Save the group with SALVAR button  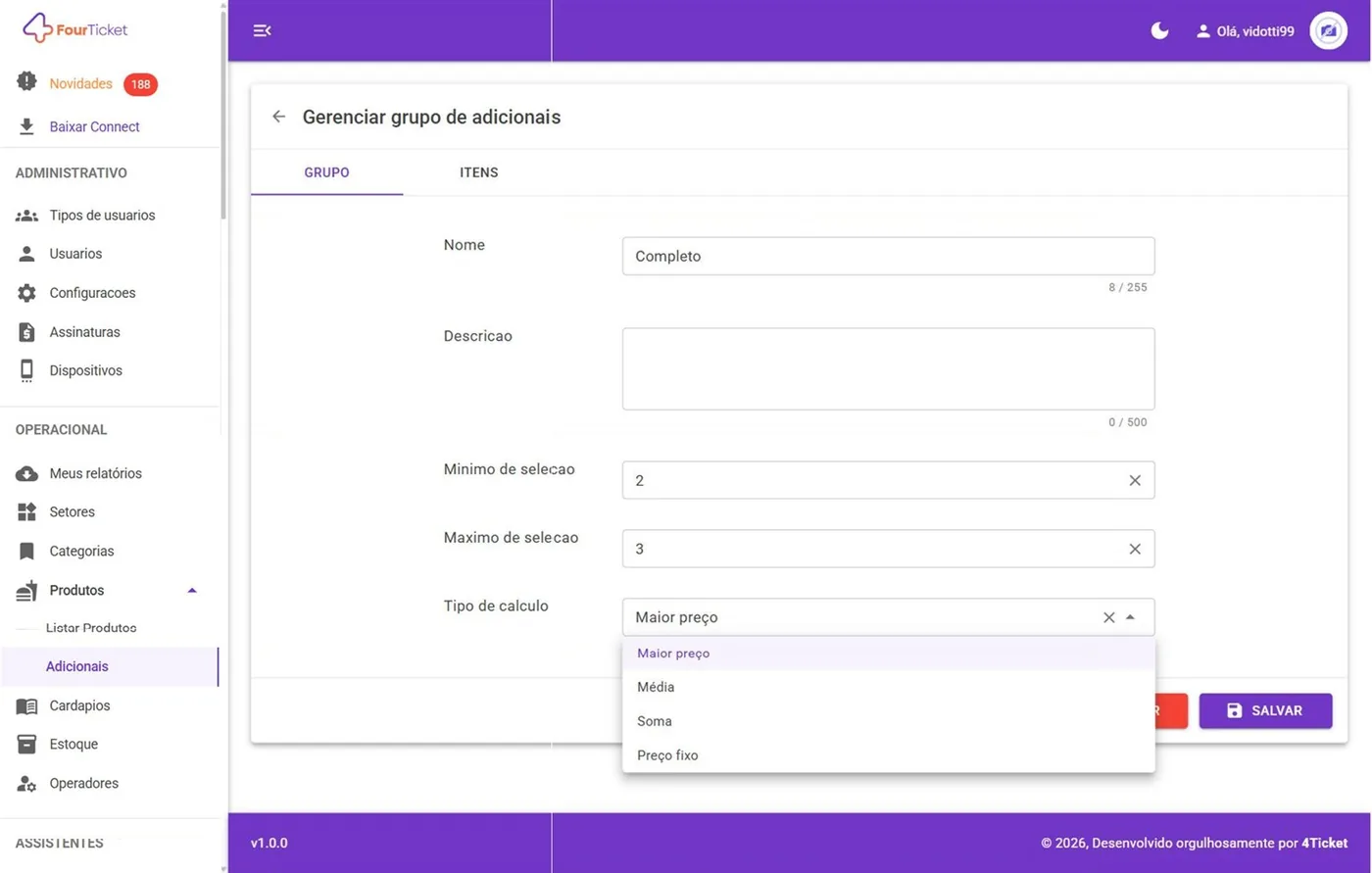[1265, 710]
